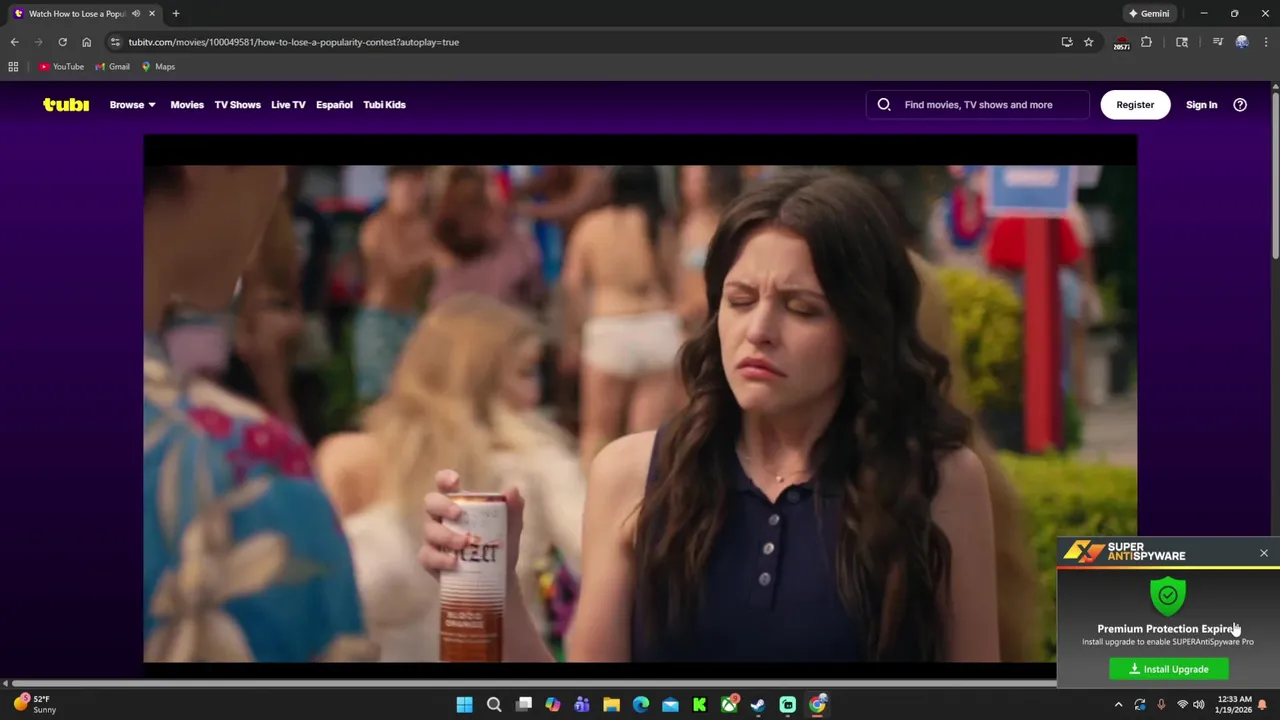This screenshot has width=1280, height=720.
Task: Open the Español section
Action: click(334, 104)
